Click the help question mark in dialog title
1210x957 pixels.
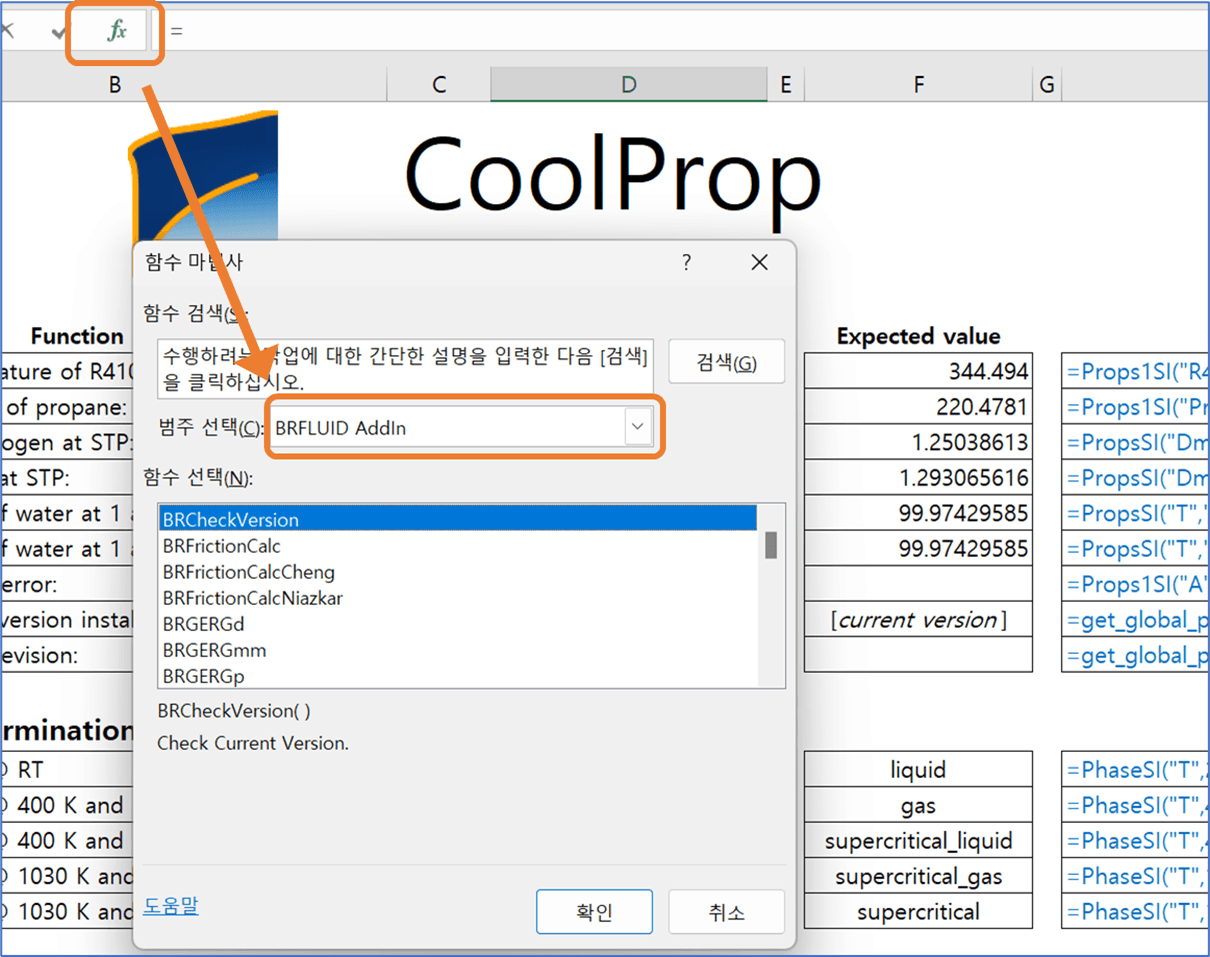coord(686,263)
